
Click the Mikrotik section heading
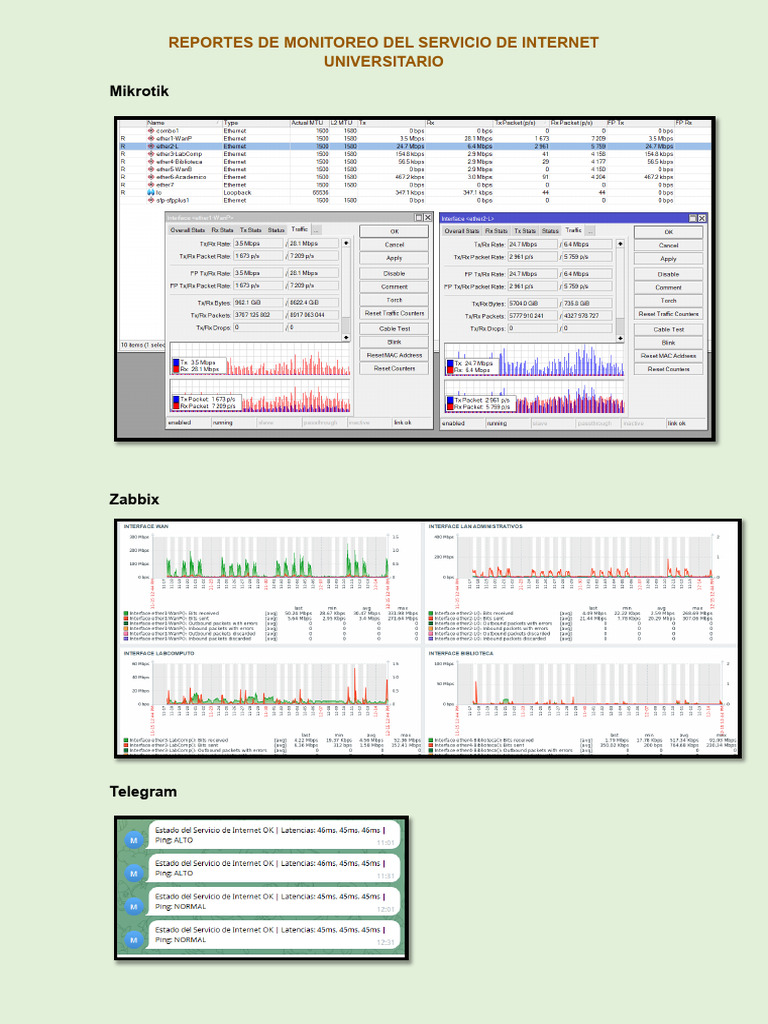139,91
